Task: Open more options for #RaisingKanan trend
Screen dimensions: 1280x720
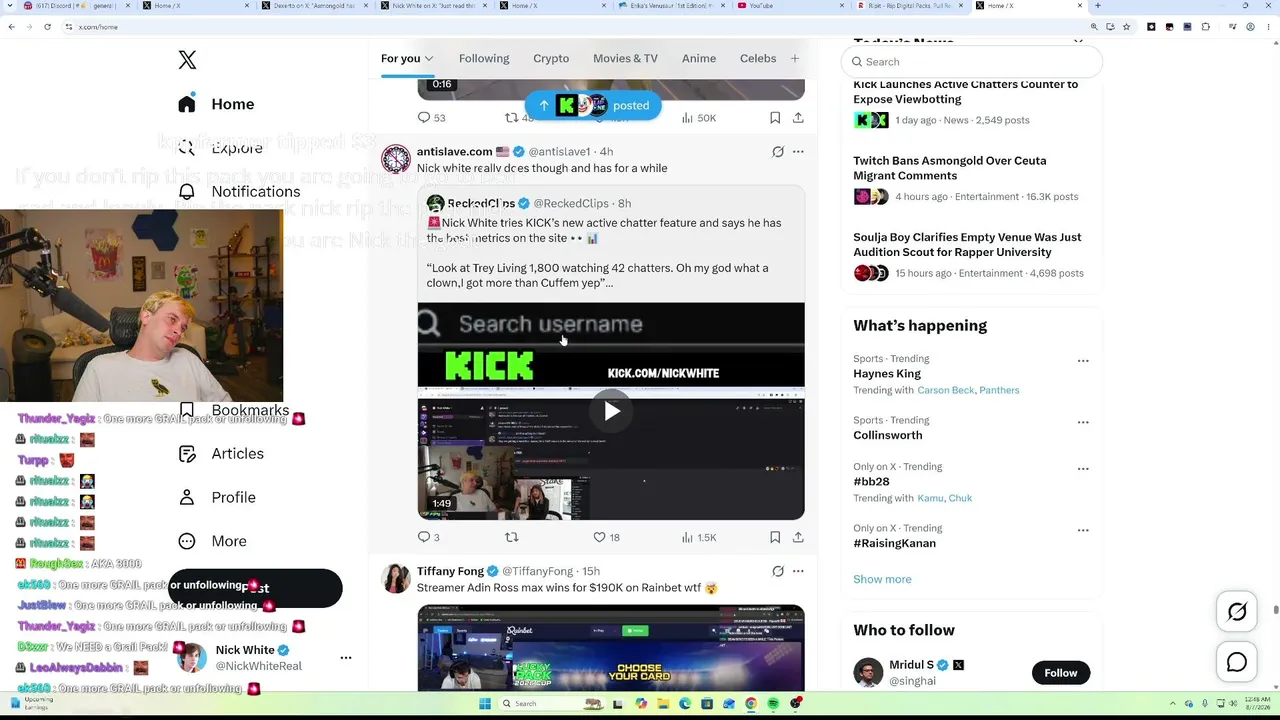Action: coord(1083,530)
